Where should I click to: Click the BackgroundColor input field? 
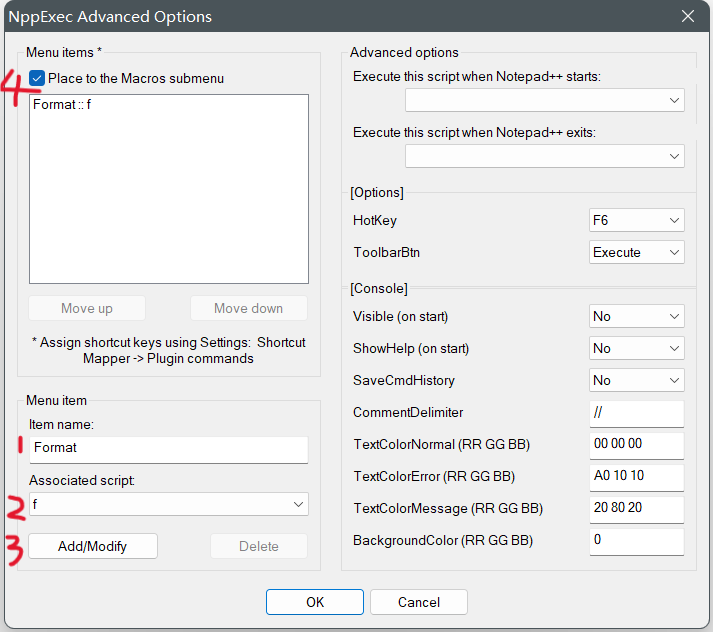pyautogui.click(x=637, y=541)
